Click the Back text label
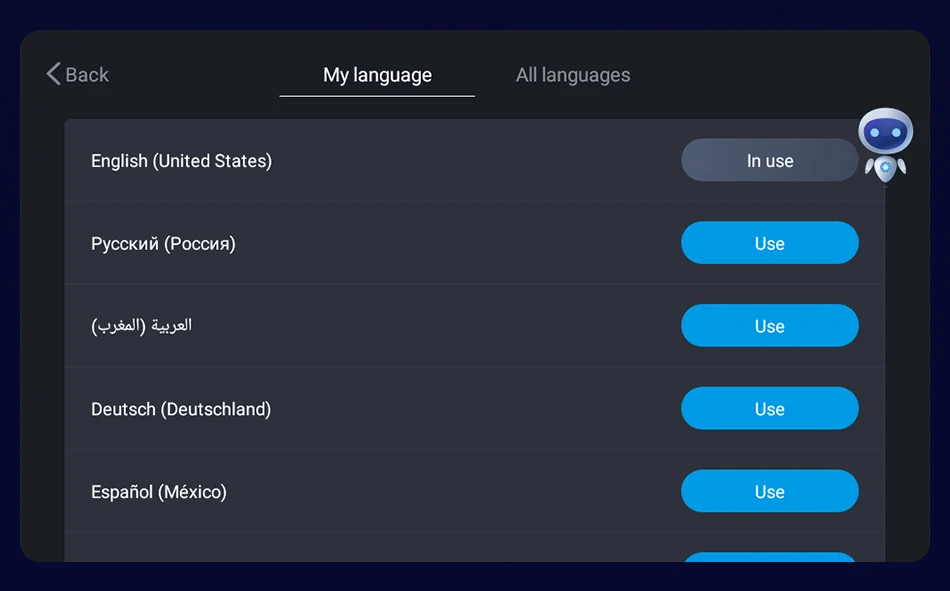The image size is (950, 591). (87, 75)
